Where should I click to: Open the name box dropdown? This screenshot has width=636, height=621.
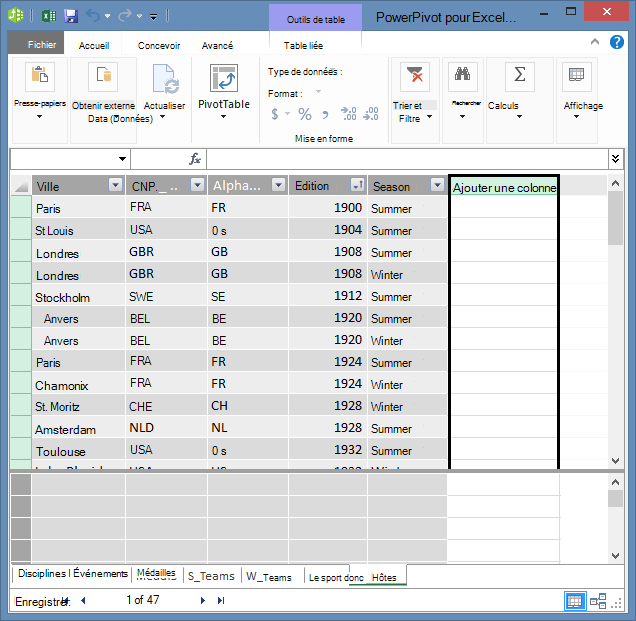point(122,159)
